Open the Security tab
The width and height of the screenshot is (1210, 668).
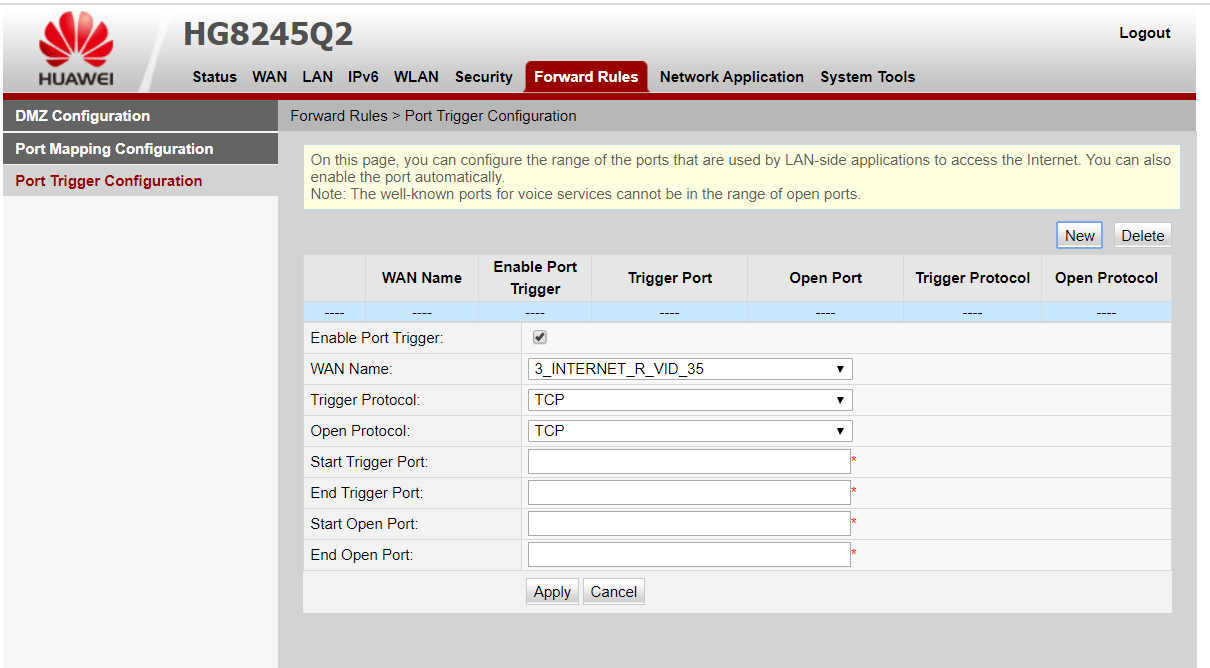point(483,77)
